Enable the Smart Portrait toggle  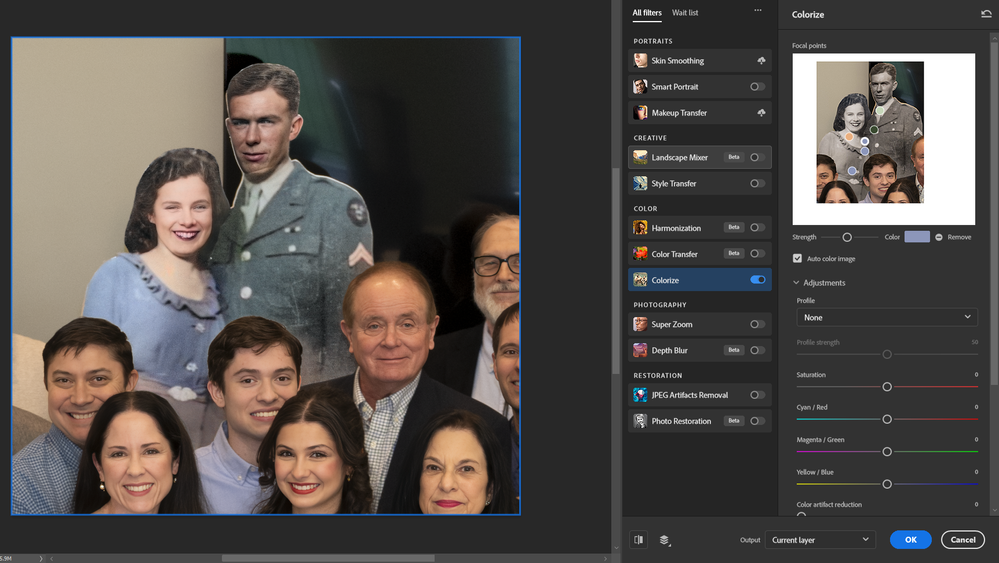757,87
